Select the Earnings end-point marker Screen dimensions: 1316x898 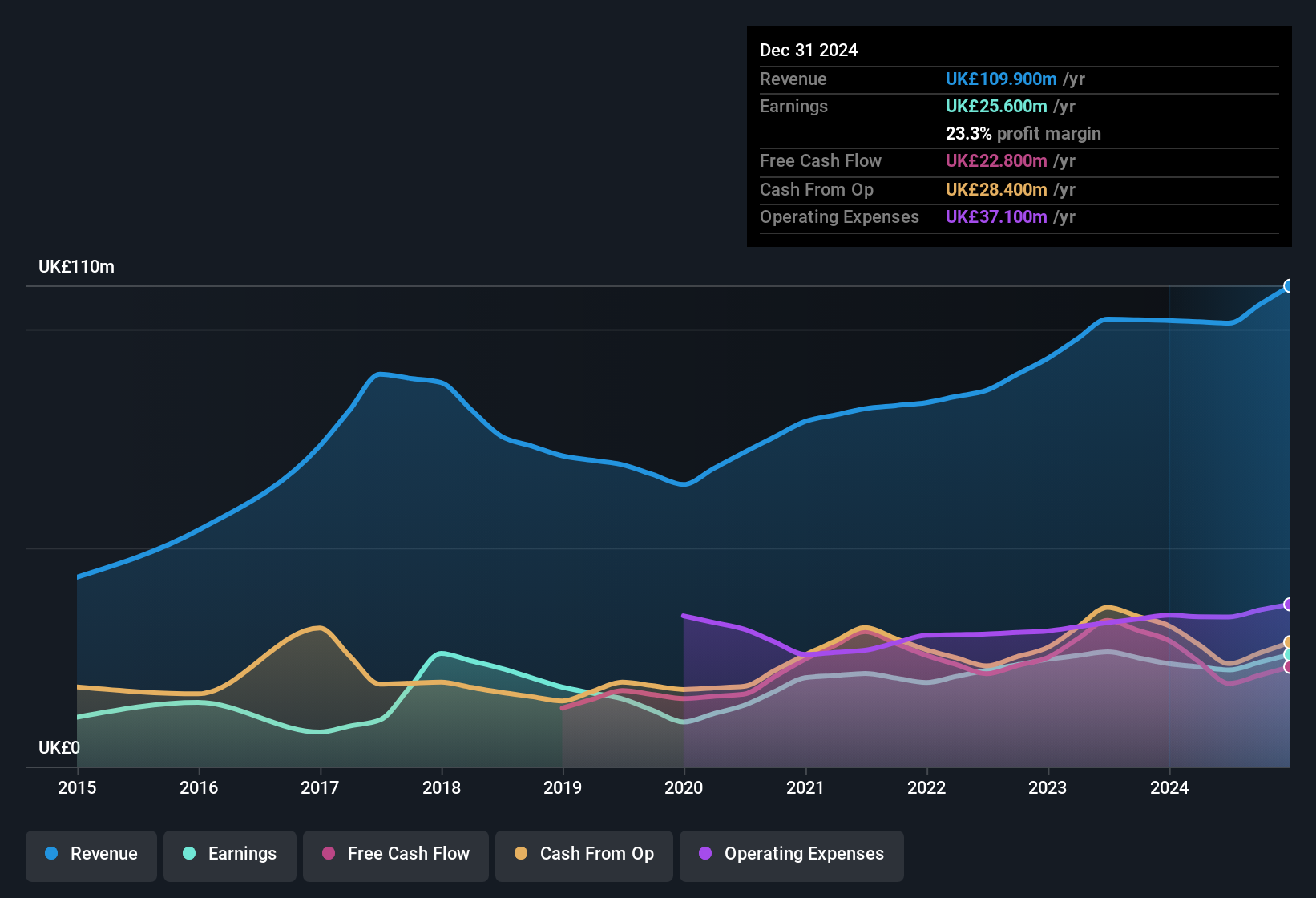click(x=1289, y=655)
